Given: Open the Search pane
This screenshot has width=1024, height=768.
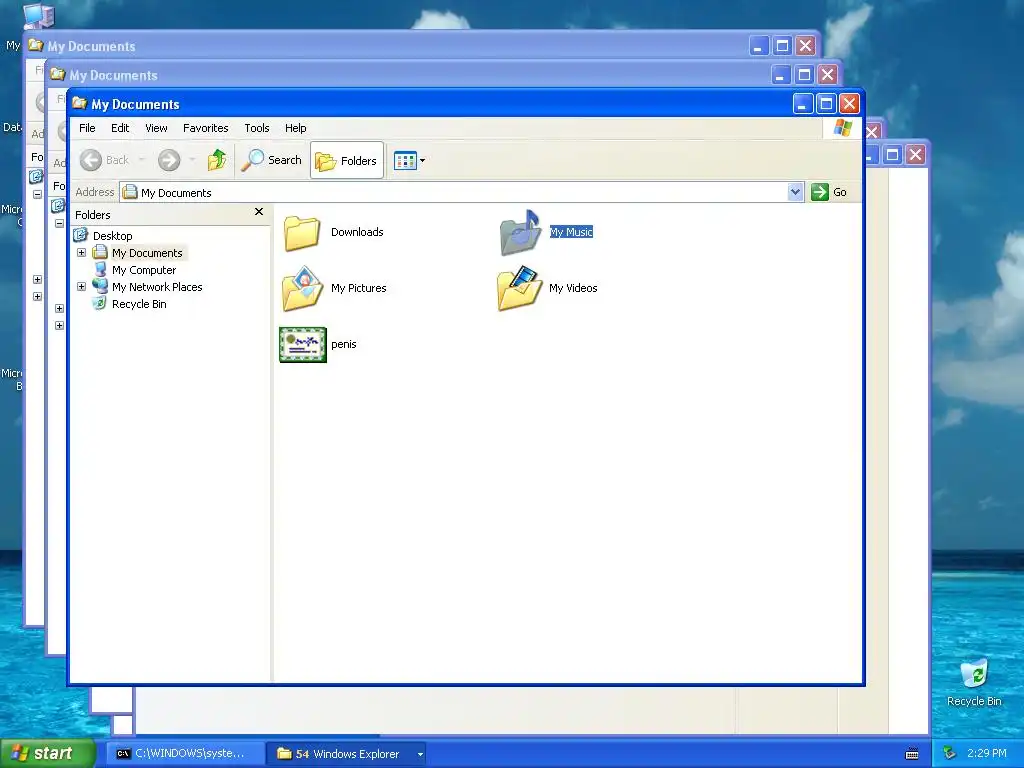Looking at the screenshot, I should 272,160.
